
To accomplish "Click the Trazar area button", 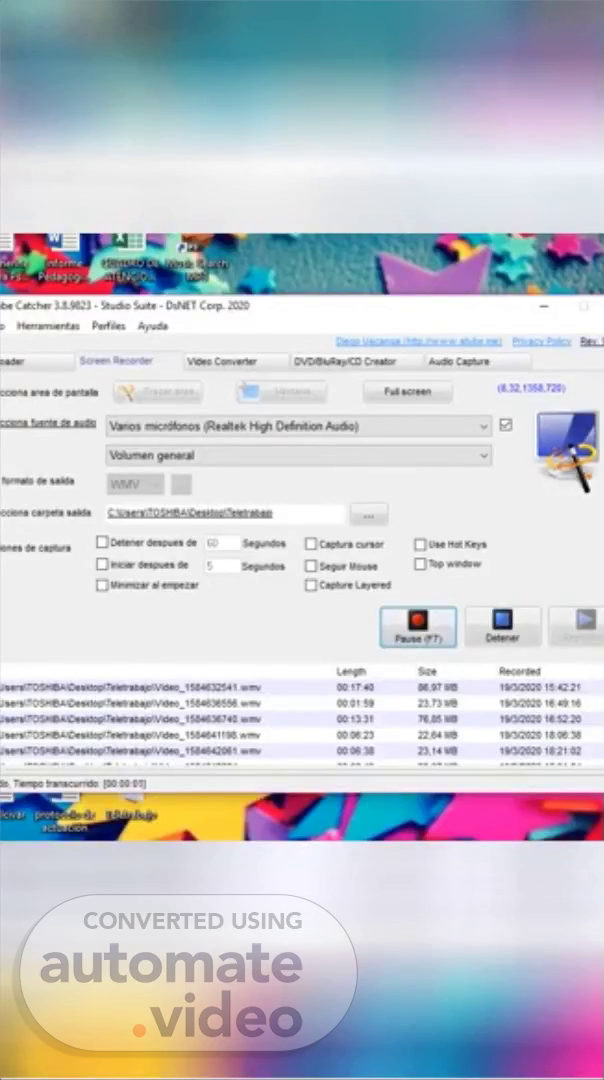I will click(158, 392).
